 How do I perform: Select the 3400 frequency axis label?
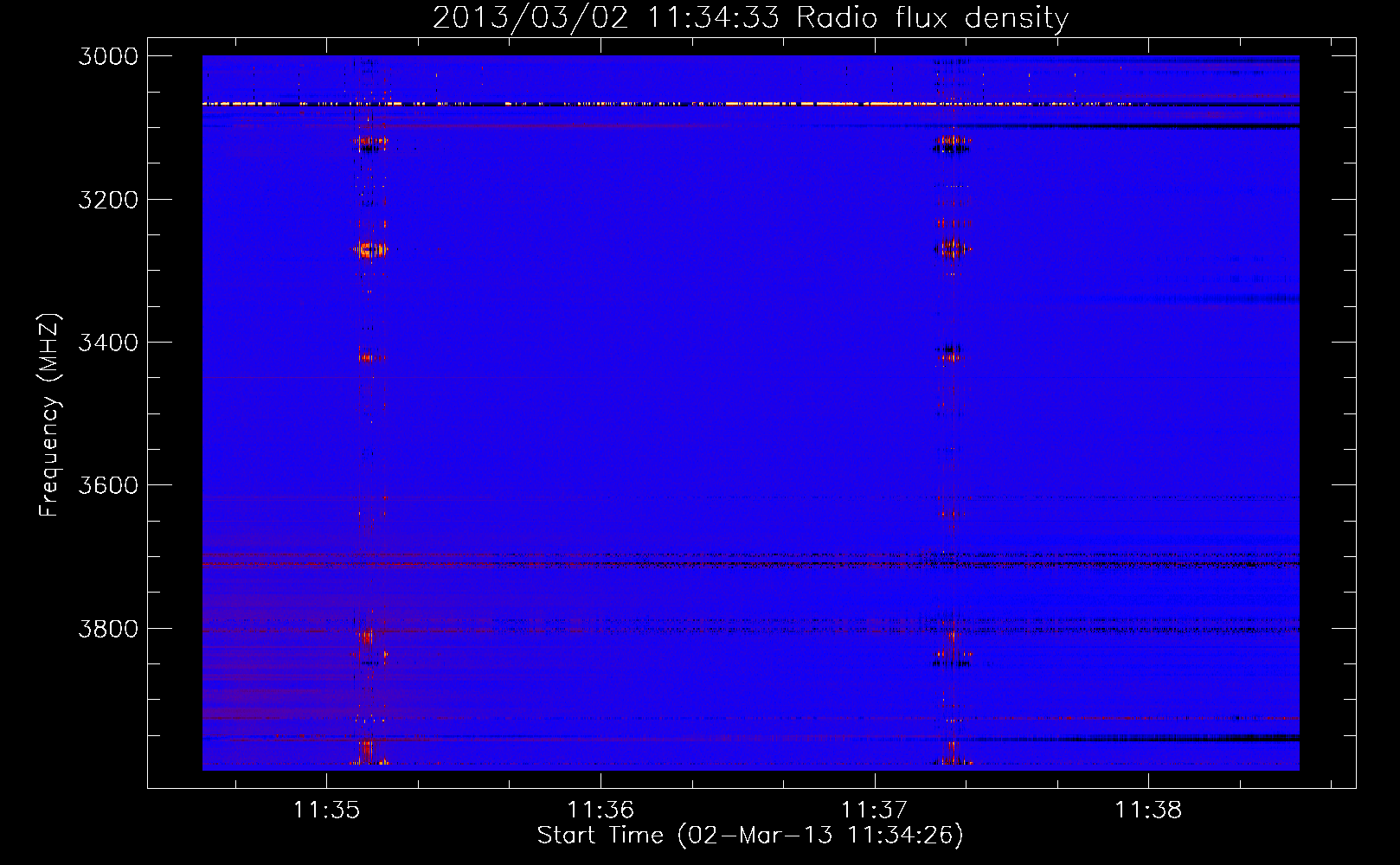pos(108,343)
